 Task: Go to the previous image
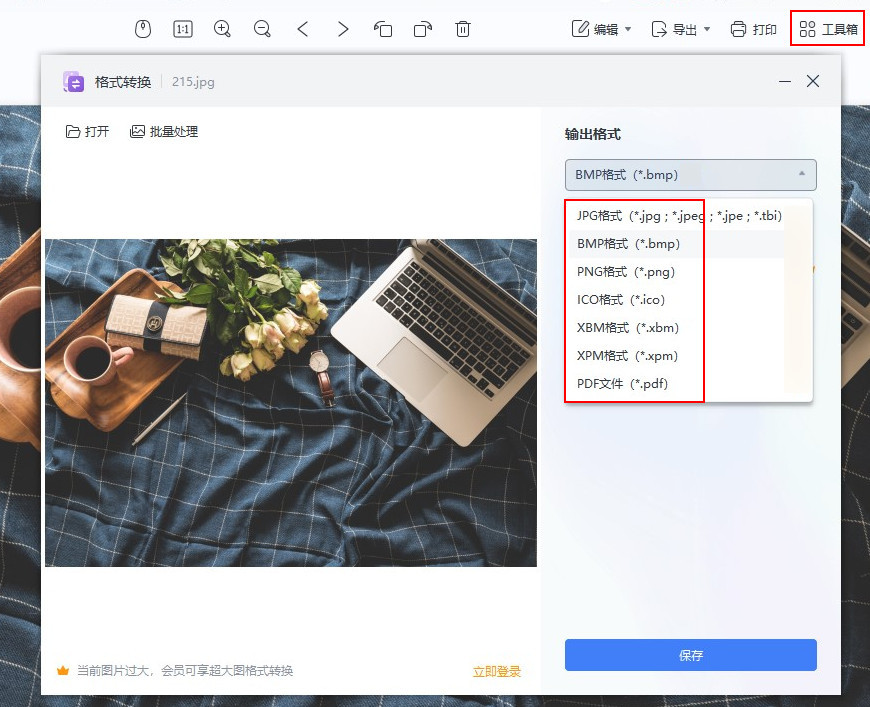(302, 29)
